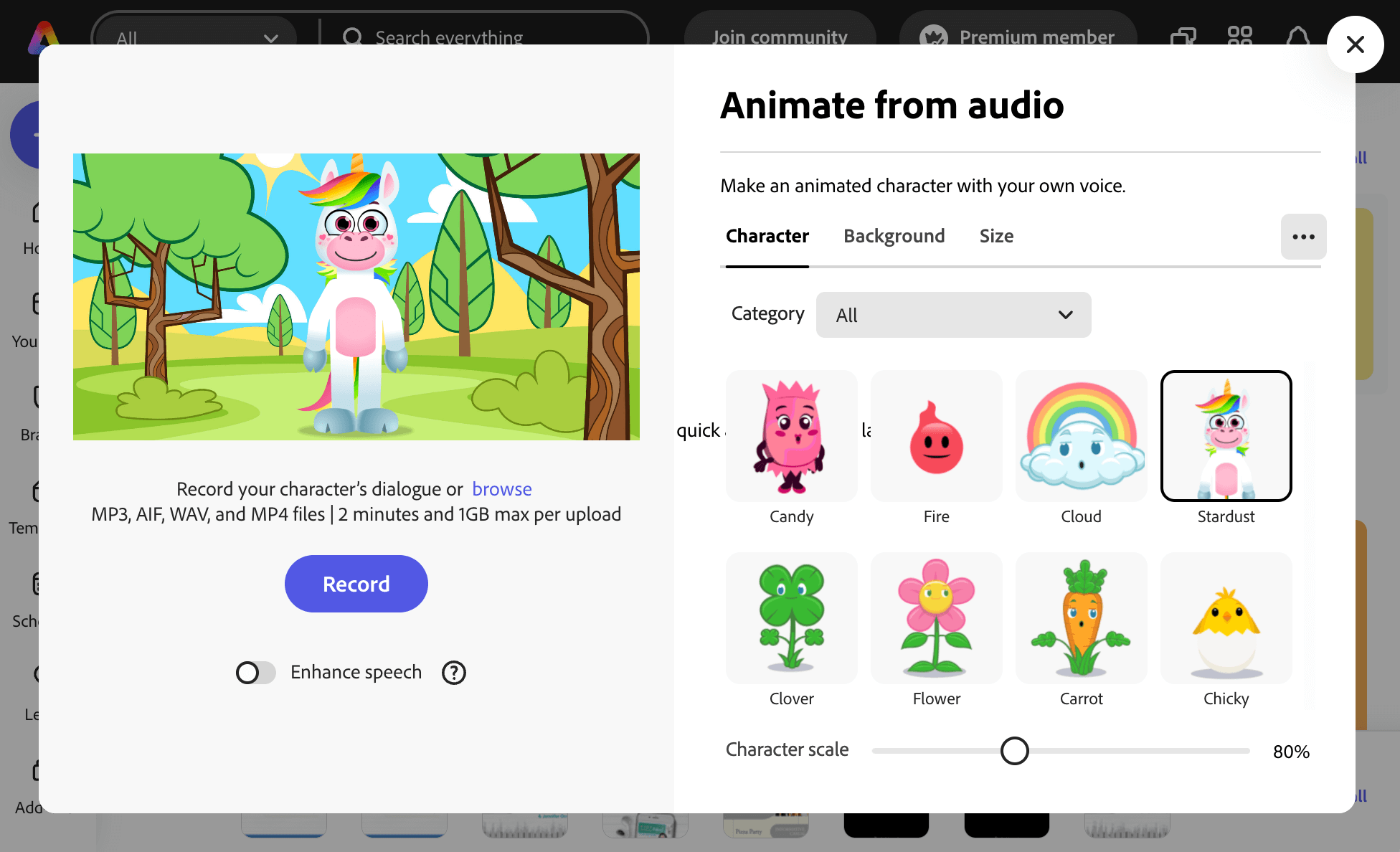
Task: Click Join community
Action: pos(779,37)
